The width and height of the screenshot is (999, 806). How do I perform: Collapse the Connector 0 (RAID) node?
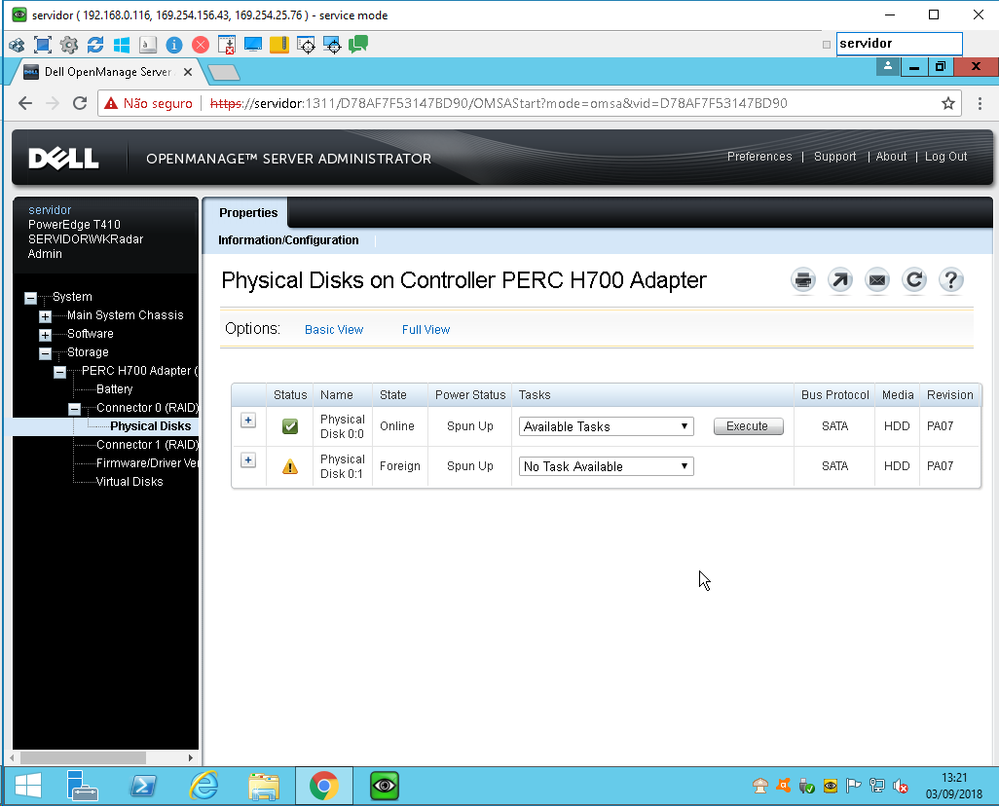[75, 408]
